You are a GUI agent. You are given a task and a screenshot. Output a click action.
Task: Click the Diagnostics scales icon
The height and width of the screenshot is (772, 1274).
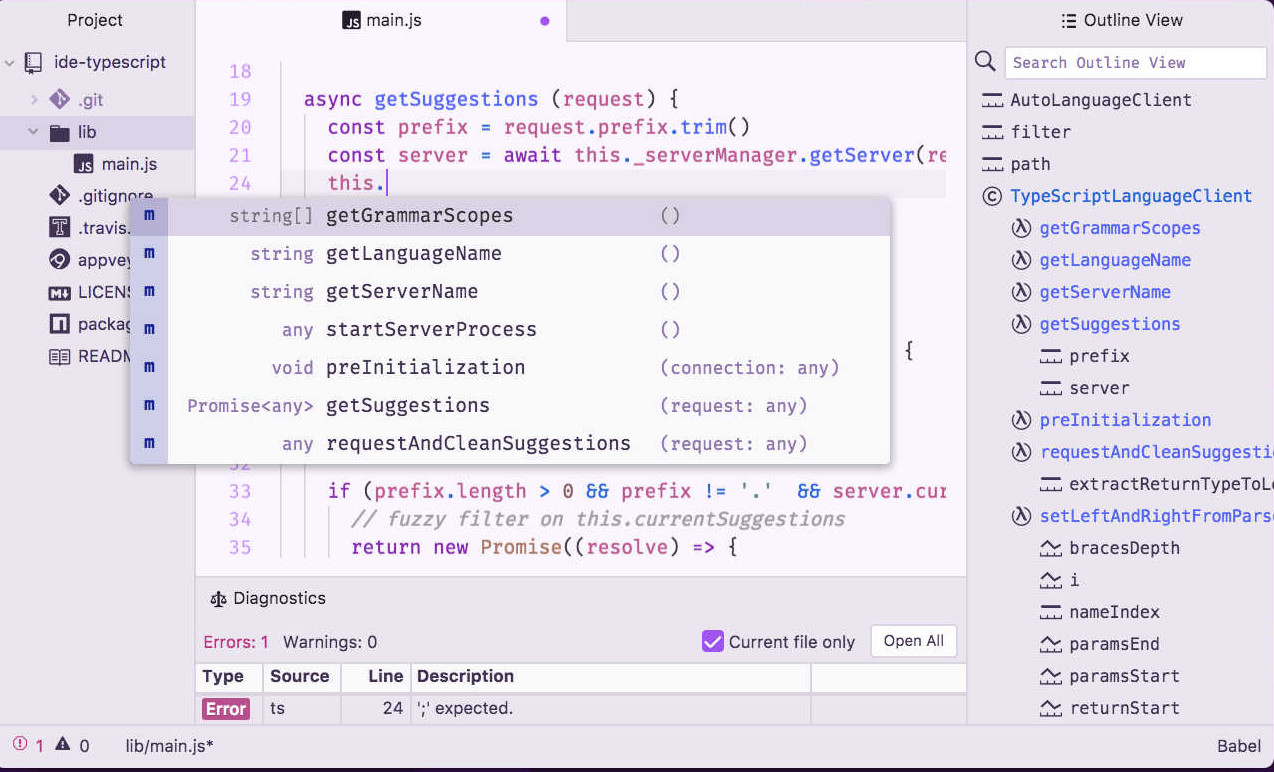(218, 599)
